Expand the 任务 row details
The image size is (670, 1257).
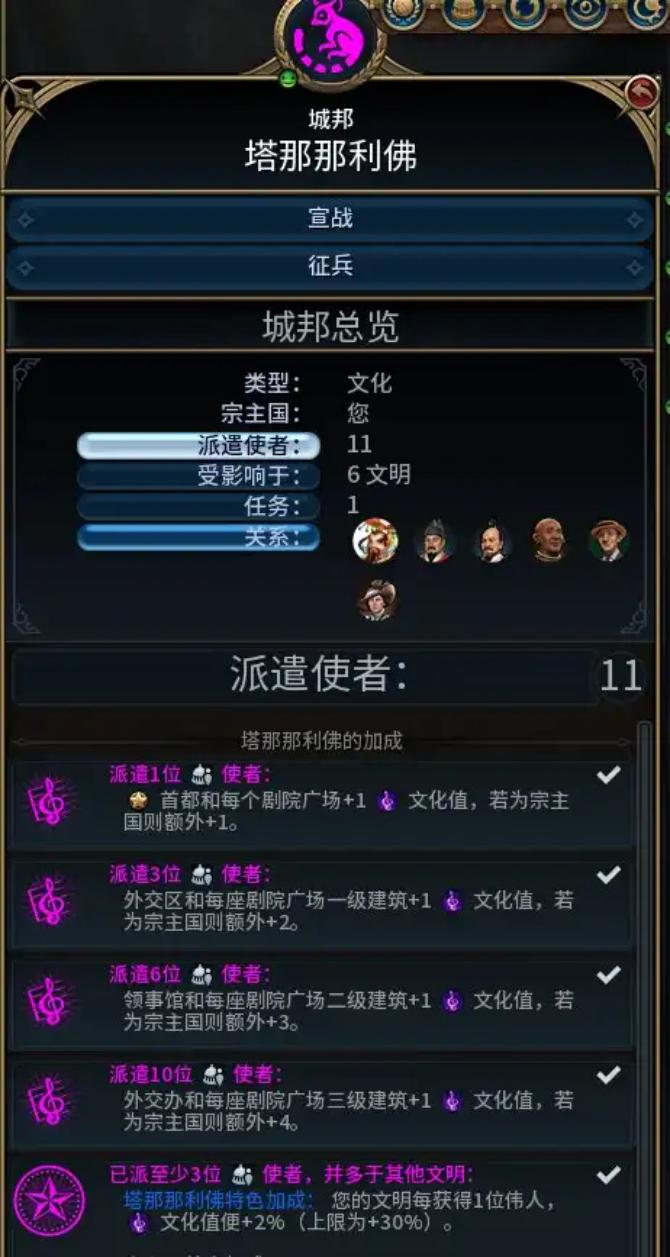point(198,506)
